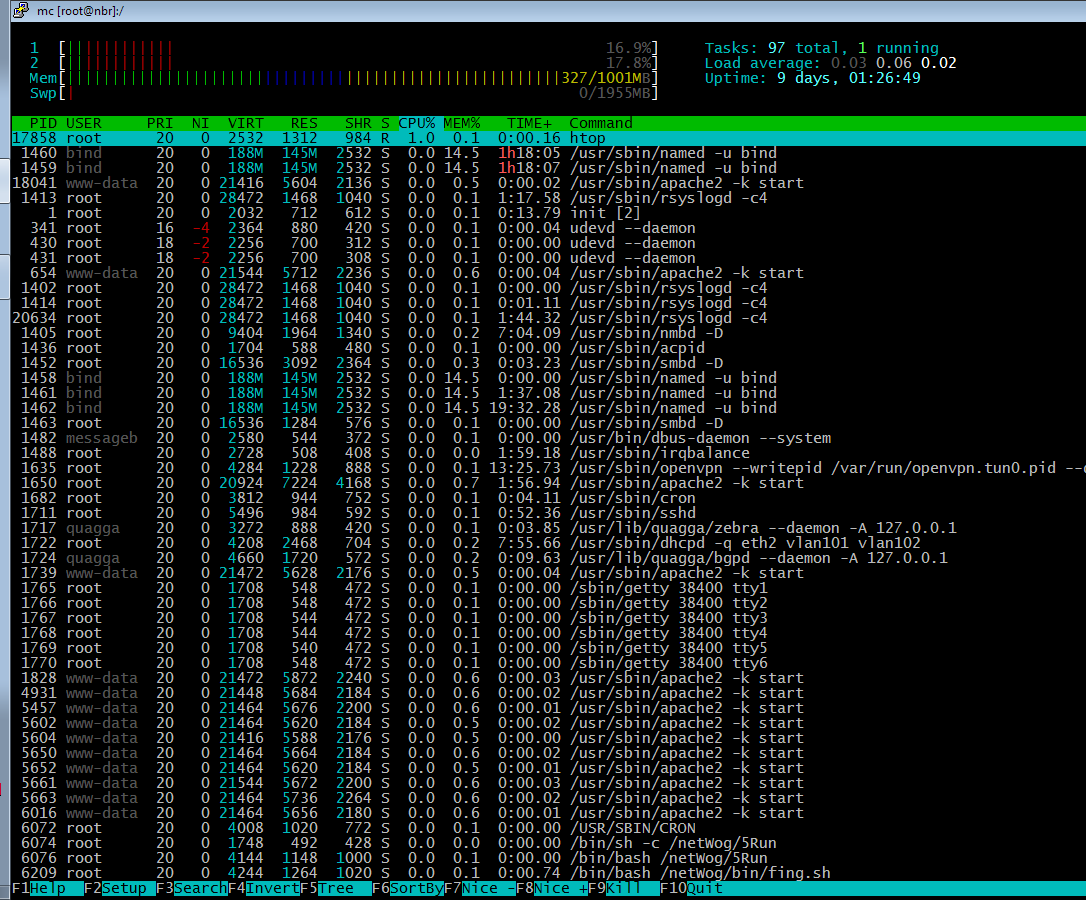This screenshot has height=900, width=1086.
Task: Toggle F5 Tree view of processes
Action: point(336,888)
